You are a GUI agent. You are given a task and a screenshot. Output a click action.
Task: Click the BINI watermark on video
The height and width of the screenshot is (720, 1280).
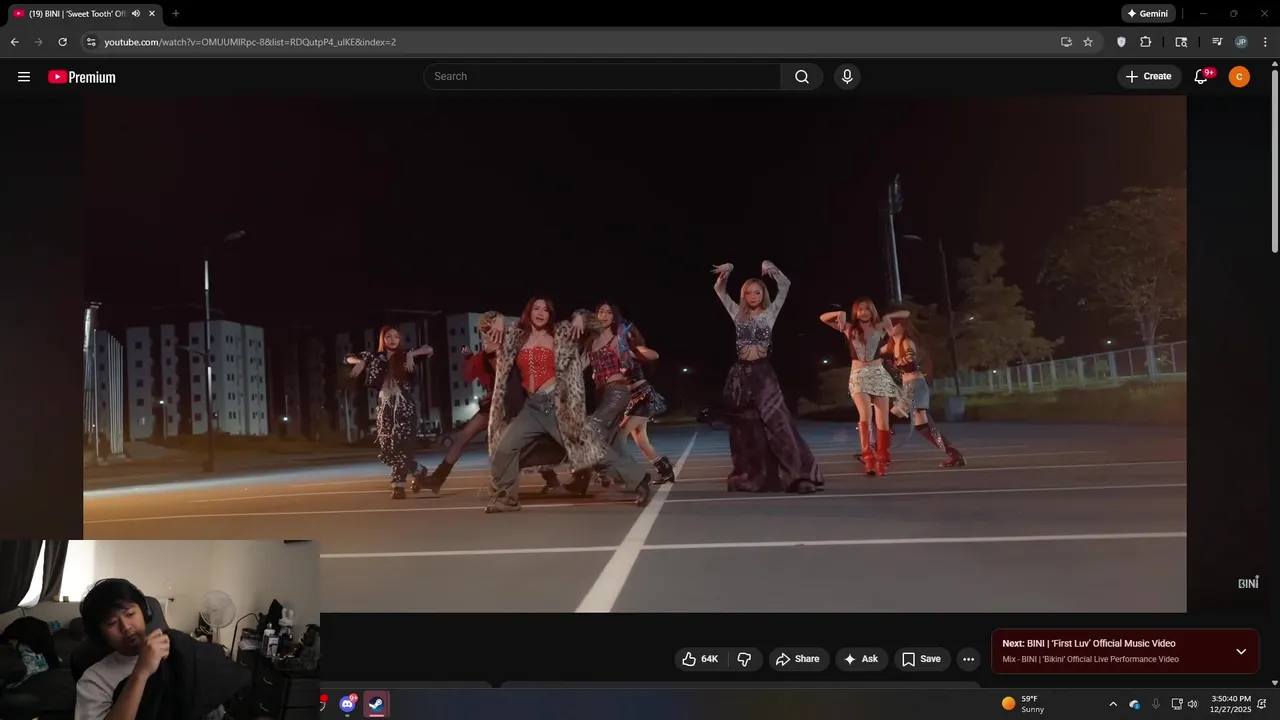pos(1248,582)
